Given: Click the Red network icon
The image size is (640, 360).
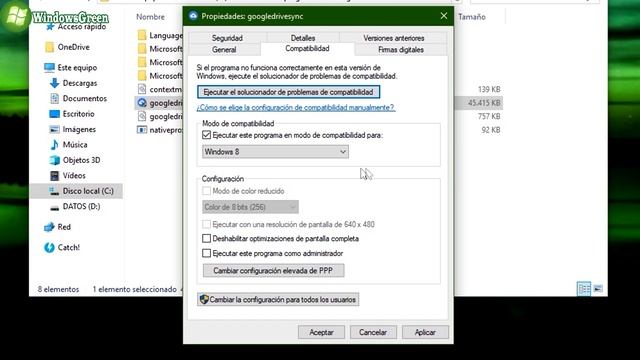Looking at the screenshot, I should (x=49, y=227).
